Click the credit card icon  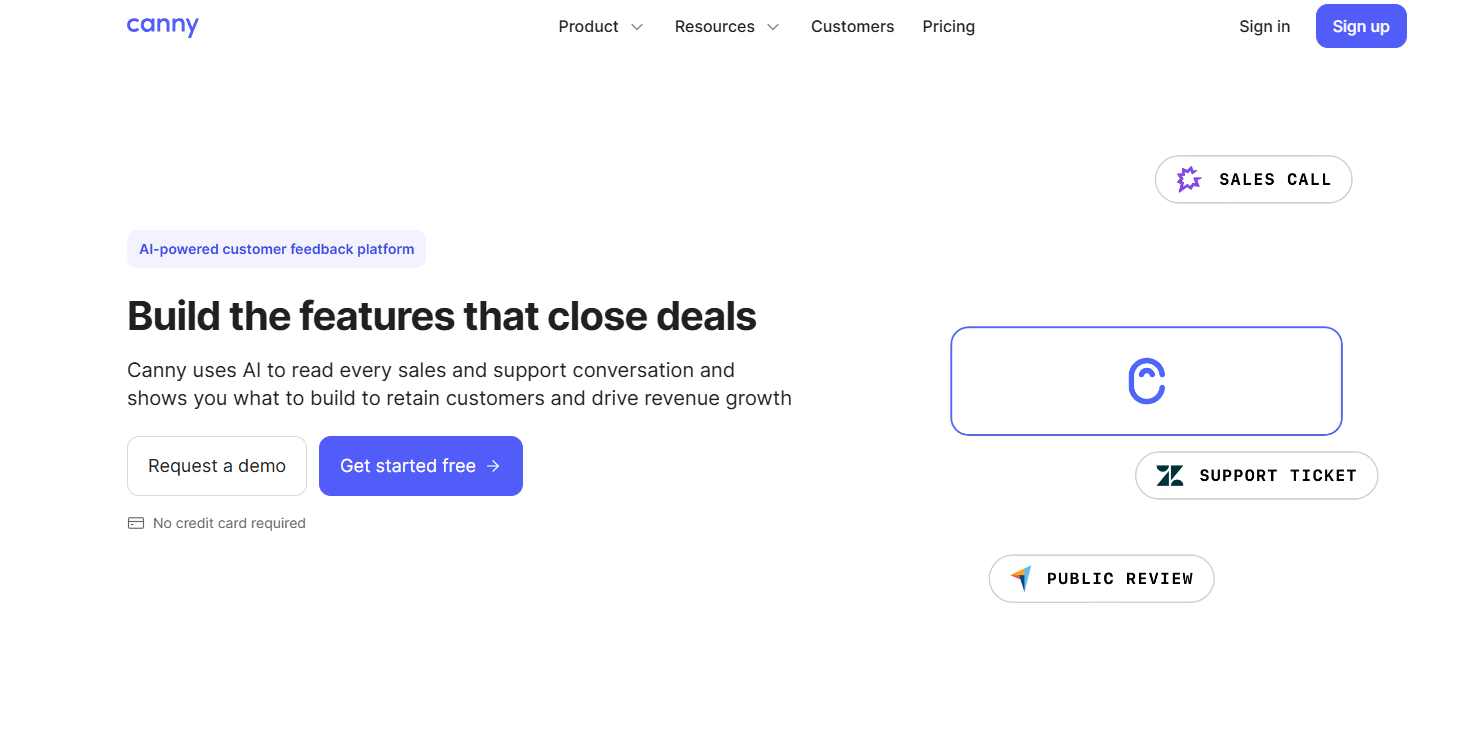point(136,523)
